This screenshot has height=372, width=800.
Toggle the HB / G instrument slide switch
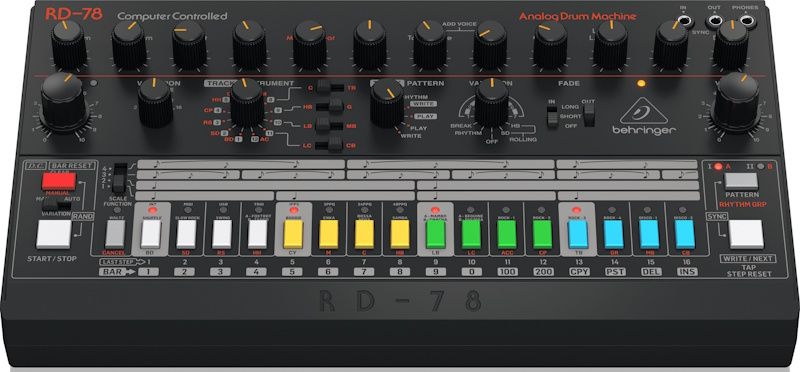[x=330, y=106]
